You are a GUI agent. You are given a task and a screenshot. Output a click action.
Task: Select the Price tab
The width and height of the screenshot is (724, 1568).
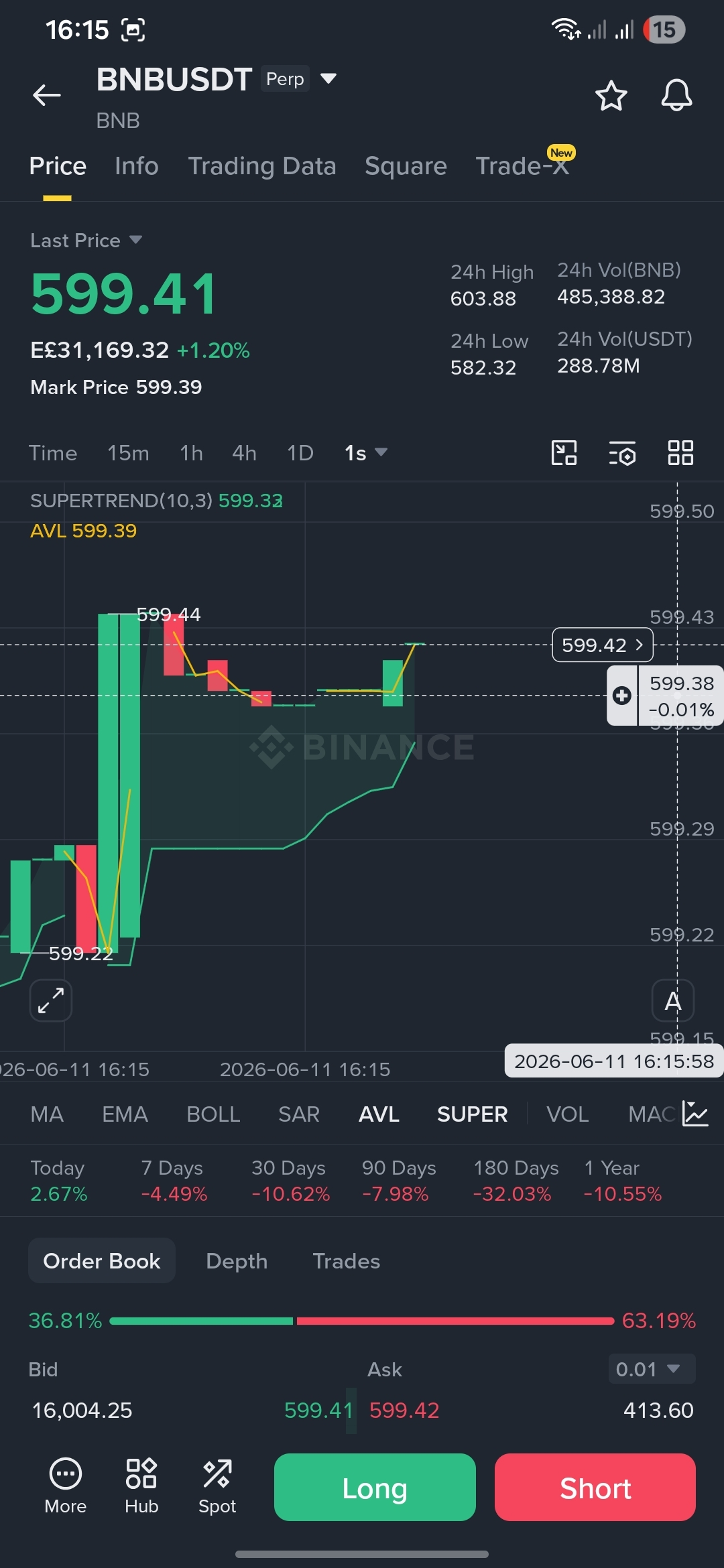[x=58, y=166]
